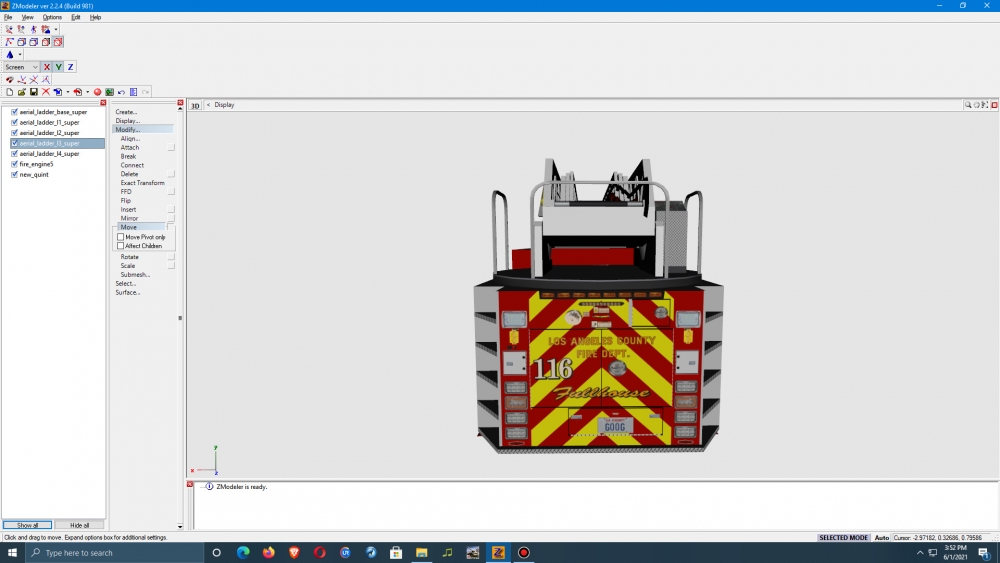
Task: Select aerial_ladder_l4_super in the objects tree
Action: pyautogui.click(x=49, y=154)
